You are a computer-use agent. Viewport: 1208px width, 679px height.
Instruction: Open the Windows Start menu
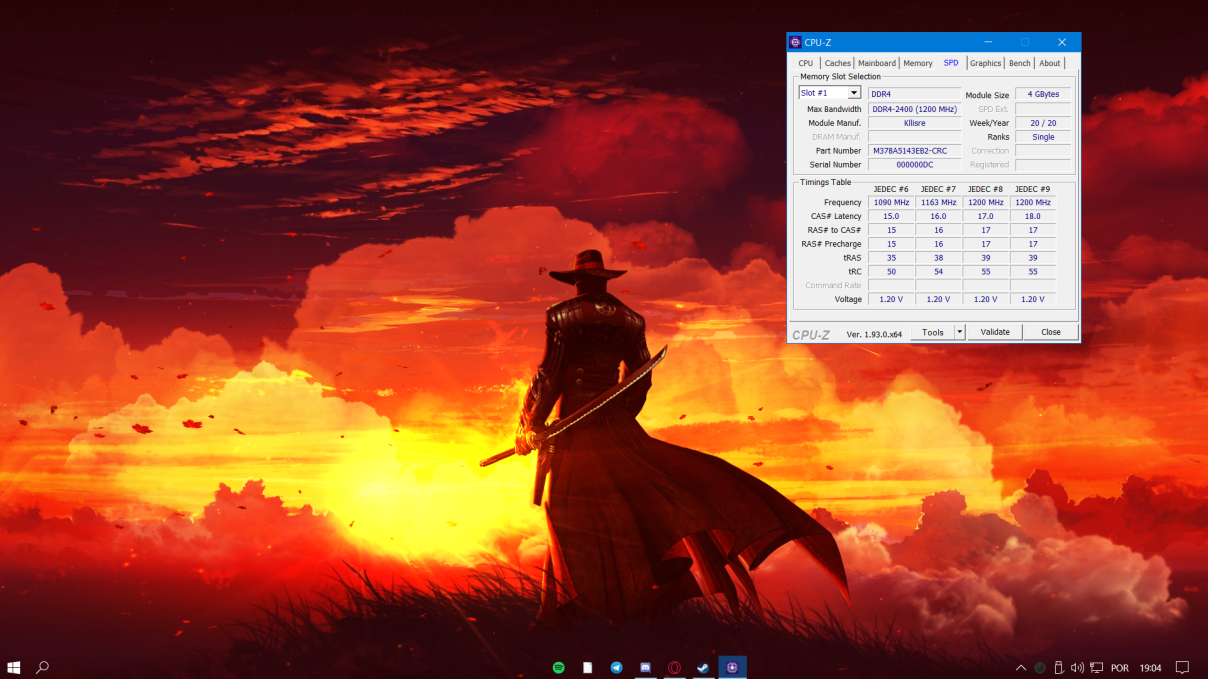(x=14, y=667)
